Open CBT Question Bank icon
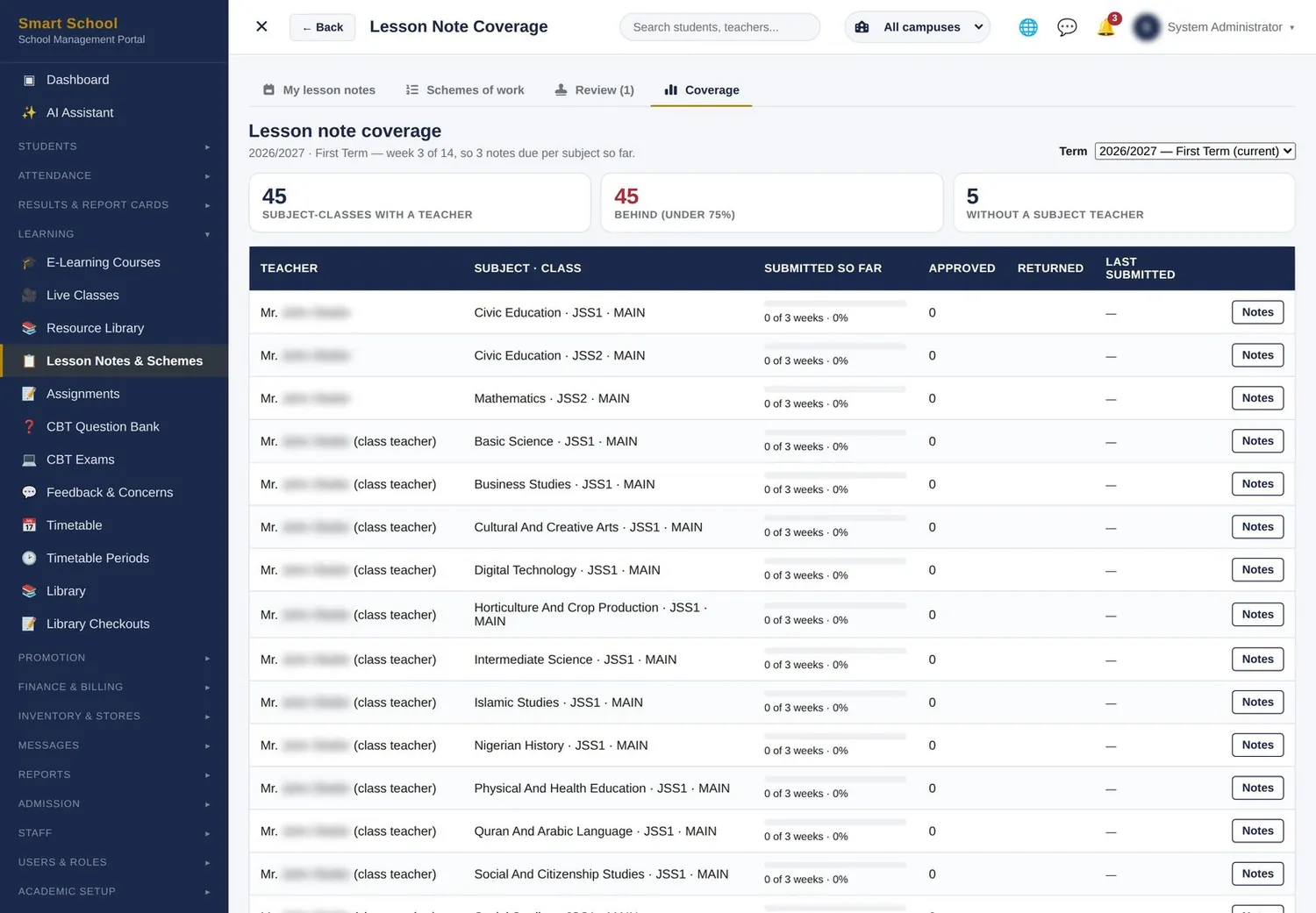The height and width of the screenshot is (913, 1316). pyautogui.click(x=29, y=426)
